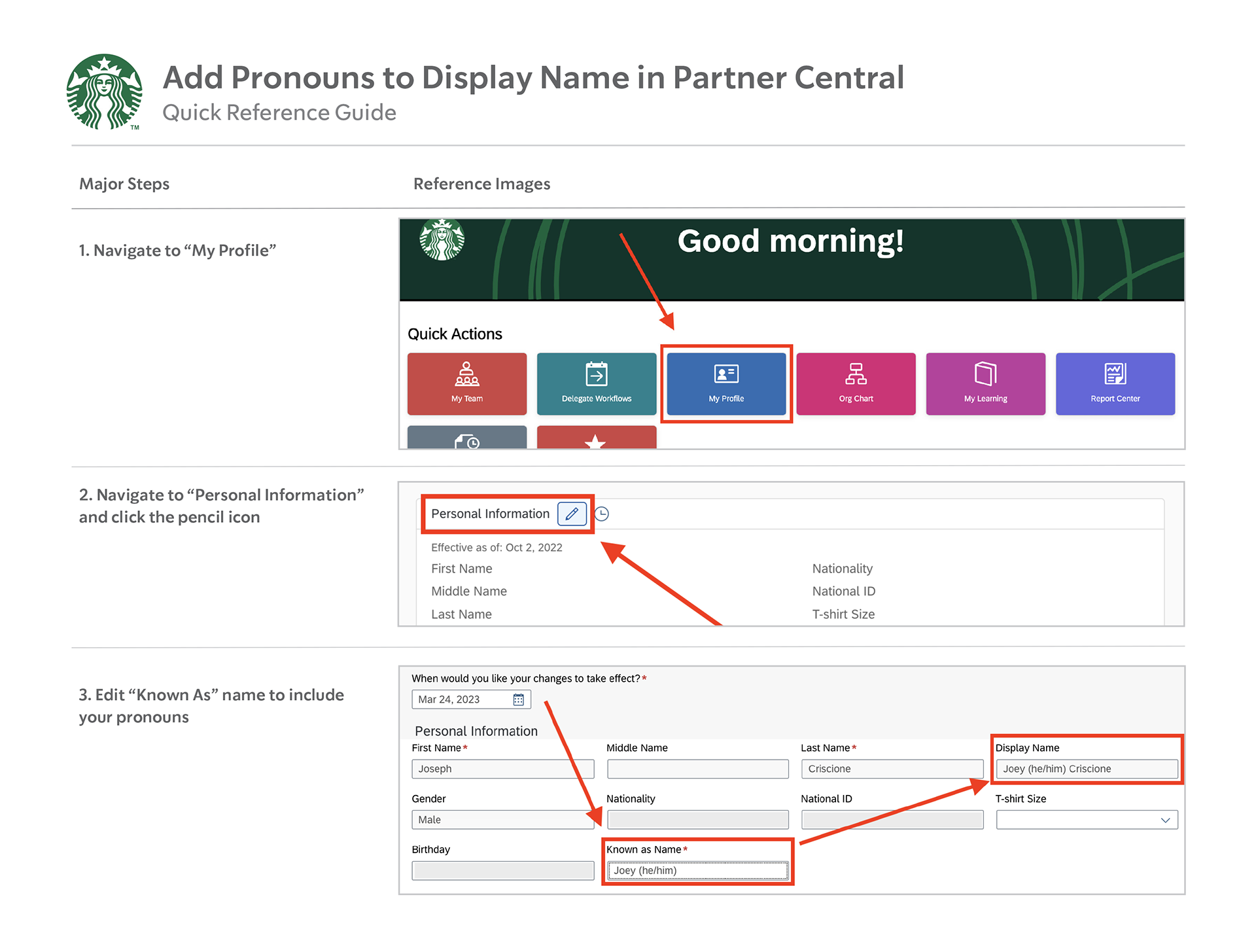Click step 1 'Navigate to My Profile' text
This screenshot has height=952, width=1256.
tap(177, 251)
